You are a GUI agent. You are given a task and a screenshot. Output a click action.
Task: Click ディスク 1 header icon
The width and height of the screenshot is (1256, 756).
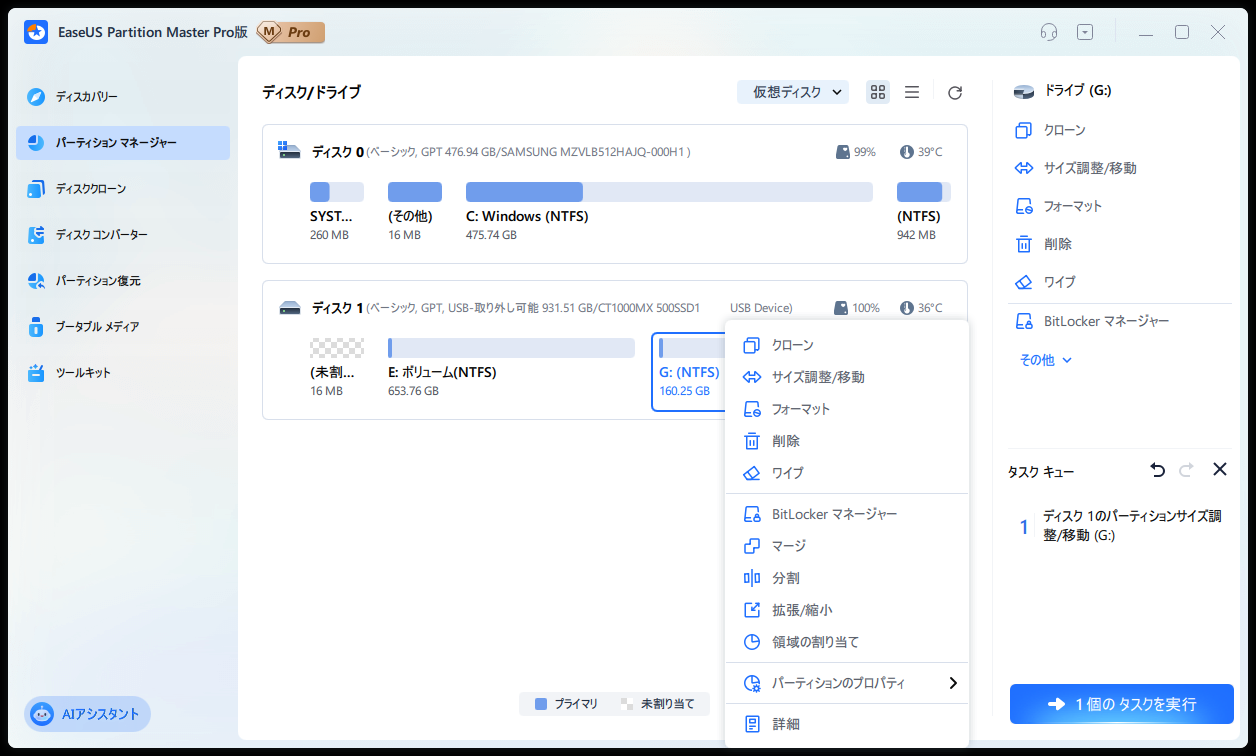pos(290,307)
